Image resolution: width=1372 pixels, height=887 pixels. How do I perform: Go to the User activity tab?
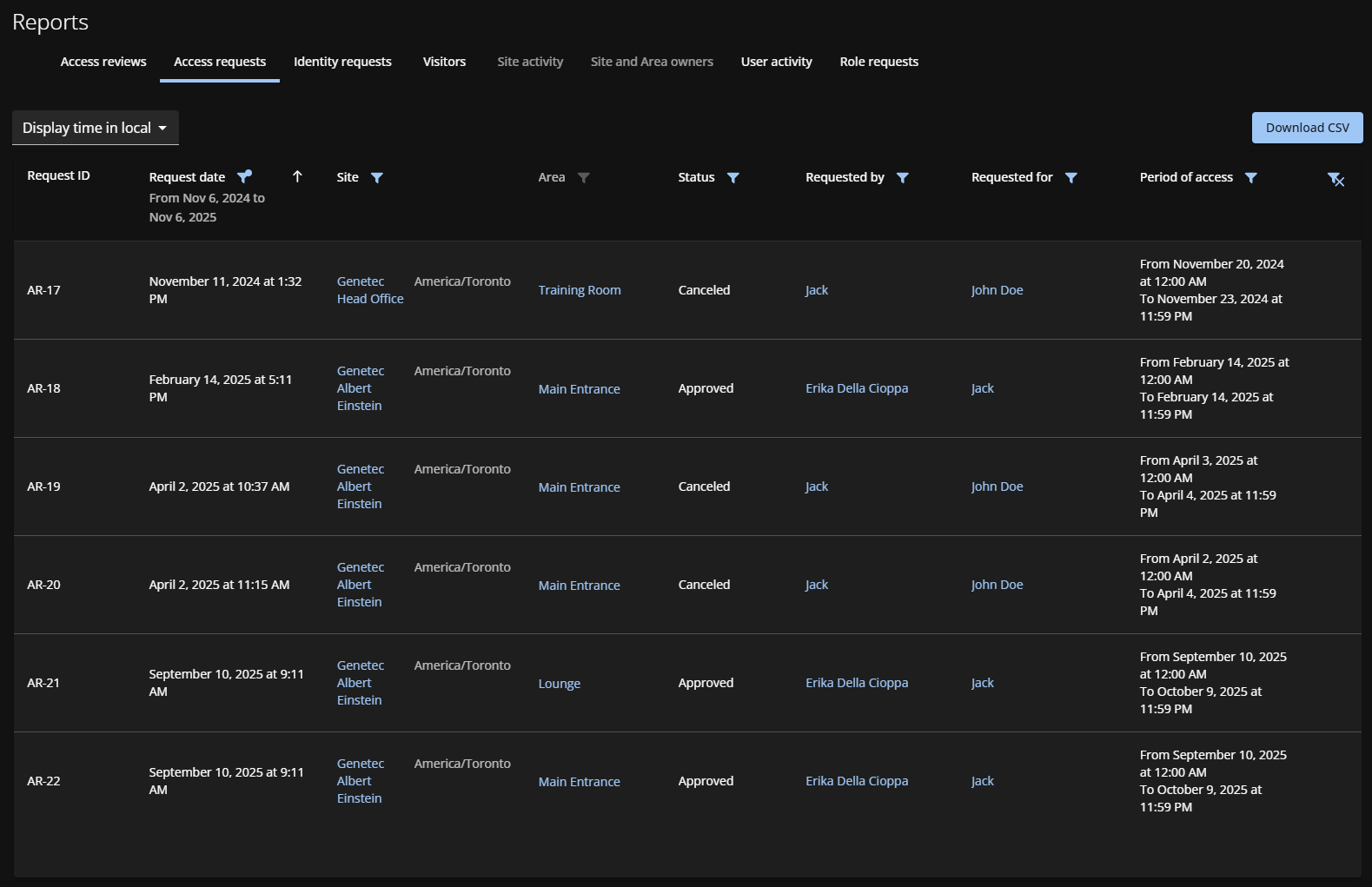776,62
